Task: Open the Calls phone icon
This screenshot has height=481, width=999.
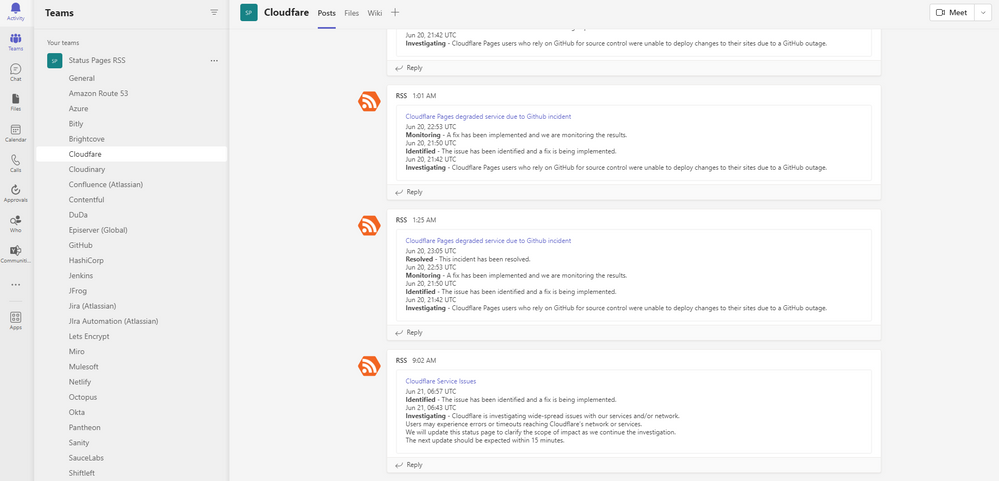Action: point(16,160)
